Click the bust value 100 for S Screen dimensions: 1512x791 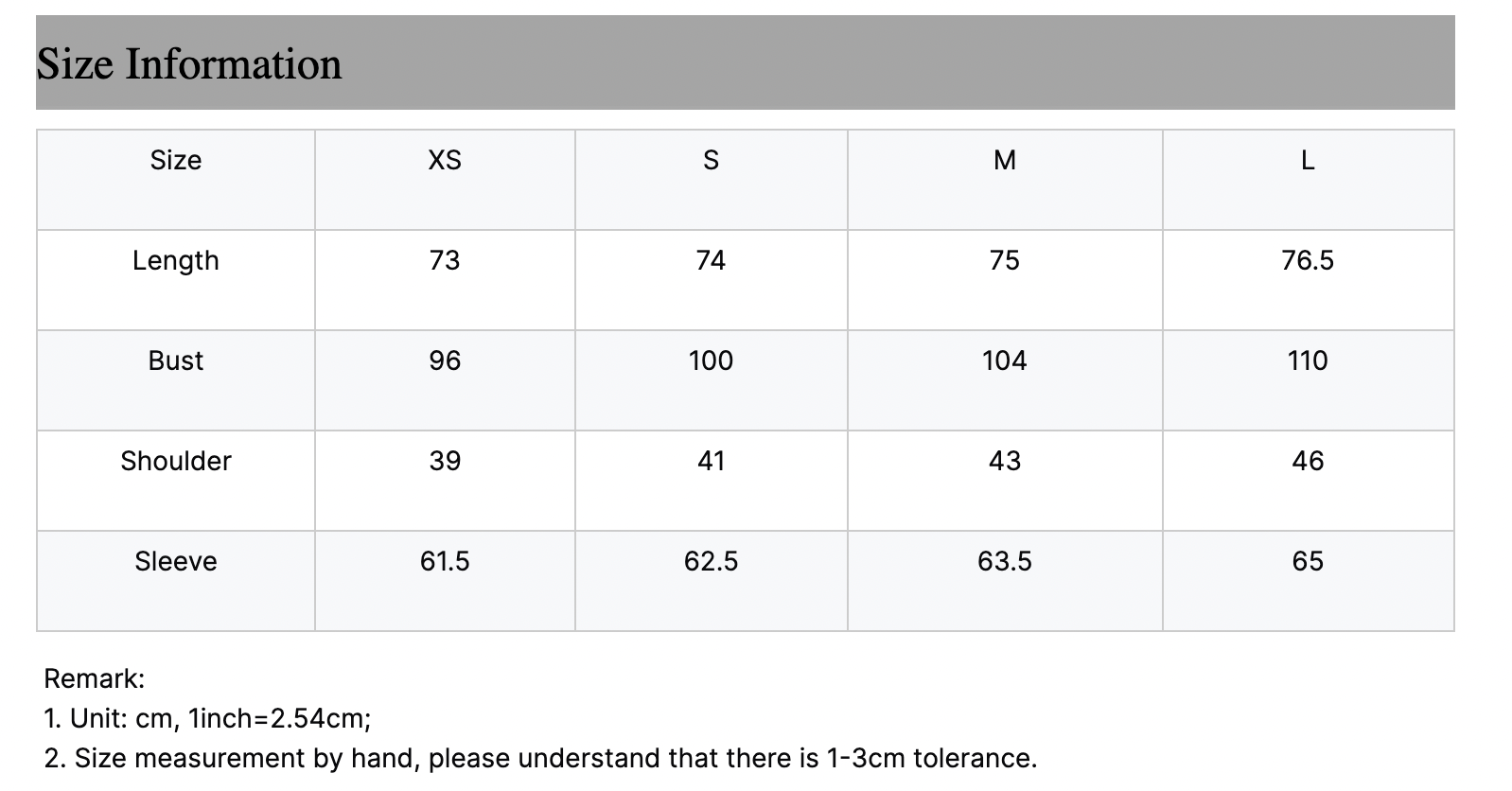coord(712,360)
